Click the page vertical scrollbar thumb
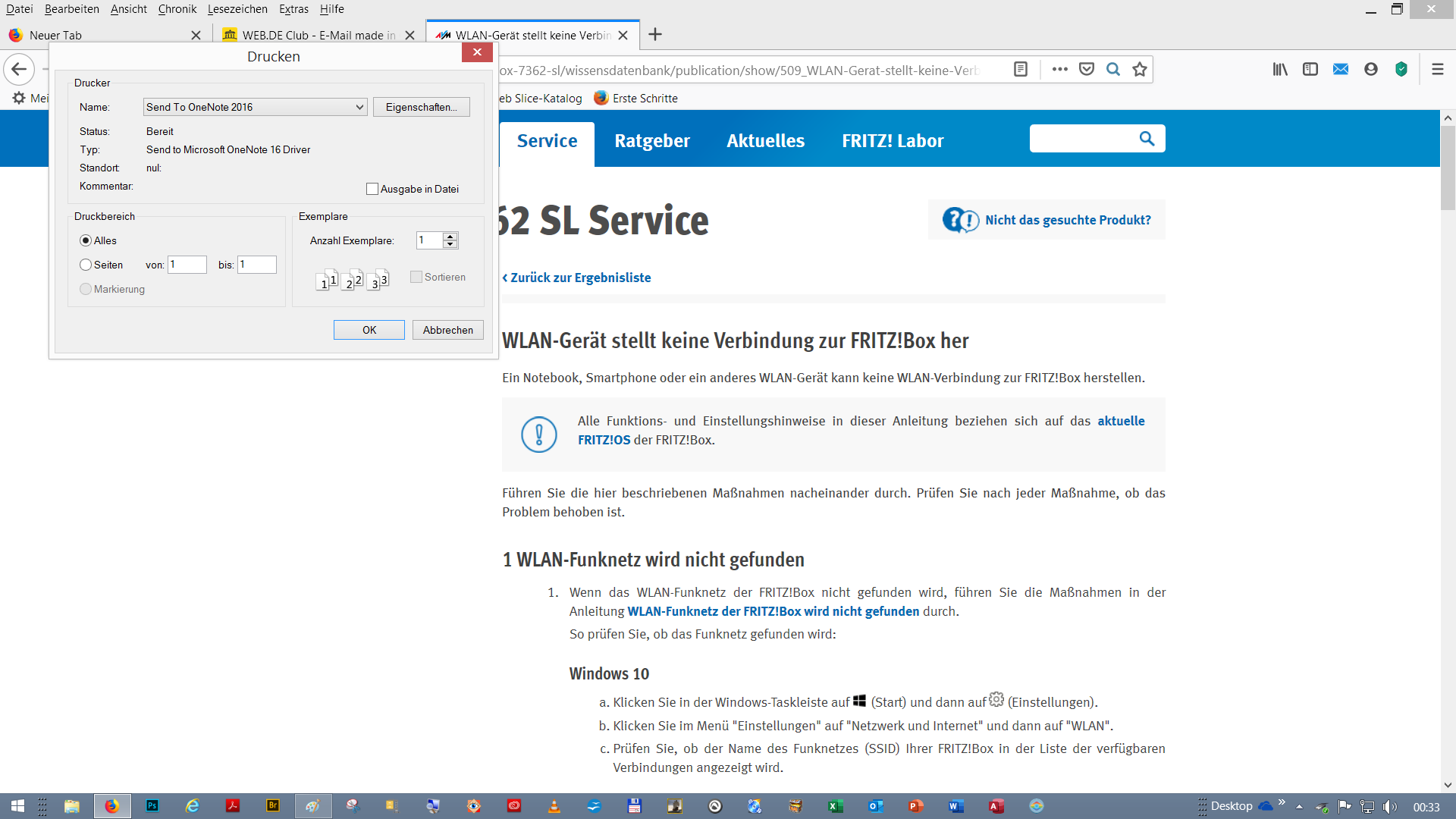This screenshot has height=819, width=1456. coord(1448,168)
